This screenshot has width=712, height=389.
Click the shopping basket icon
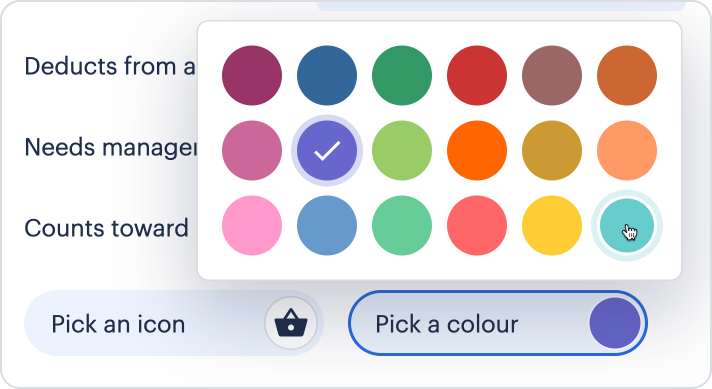[291, 323]
